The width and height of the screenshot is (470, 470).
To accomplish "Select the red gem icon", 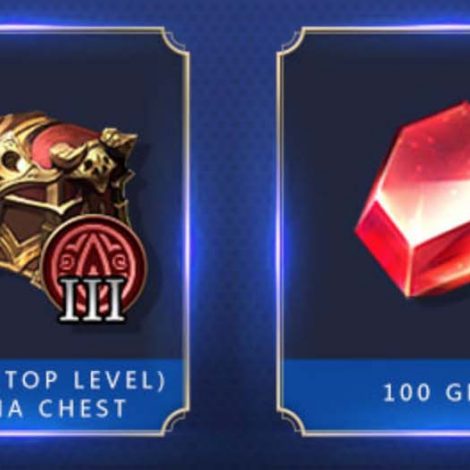I will point(413,202).
